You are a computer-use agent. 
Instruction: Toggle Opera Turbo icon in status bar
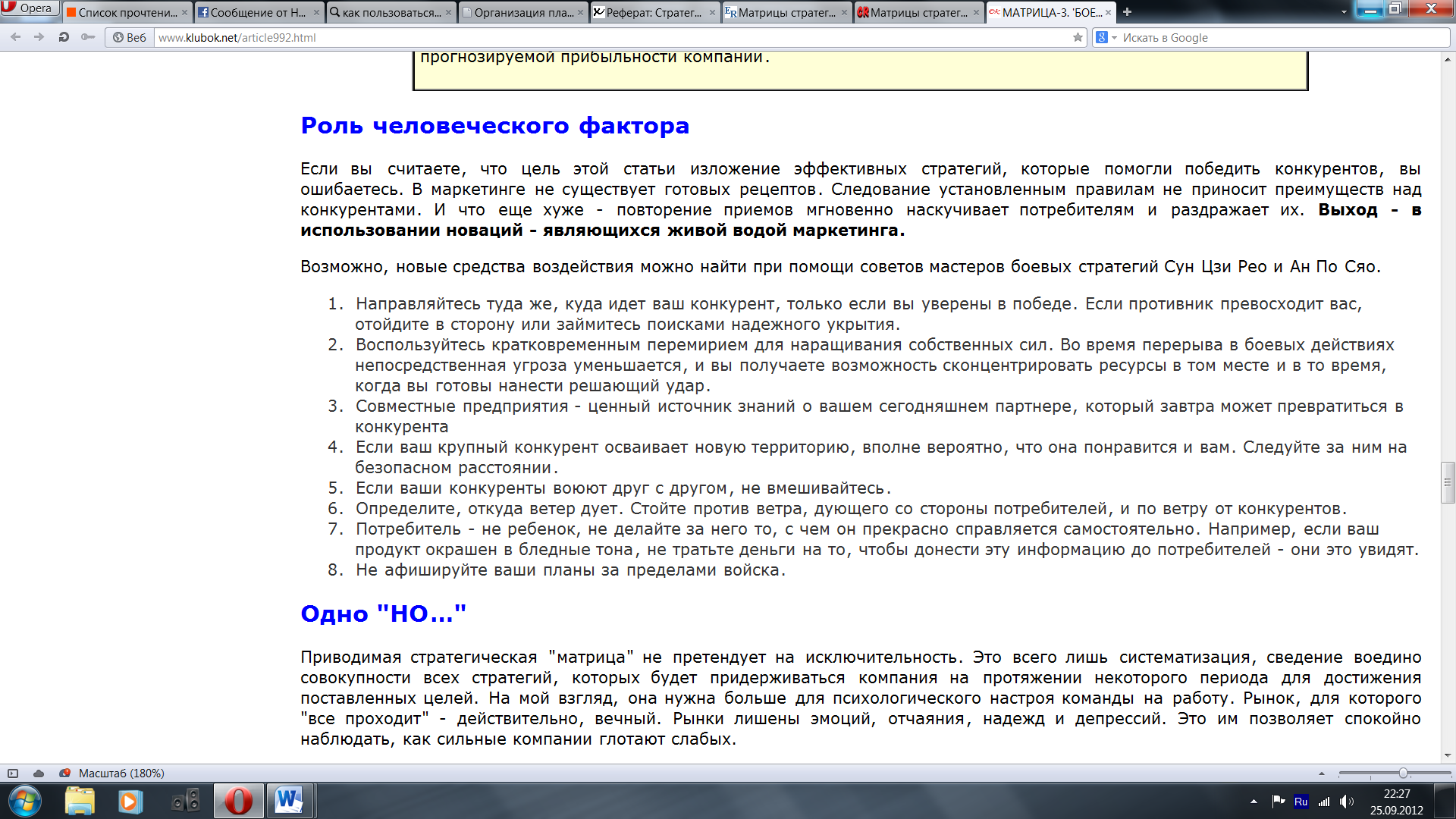(x=65, y=773)
